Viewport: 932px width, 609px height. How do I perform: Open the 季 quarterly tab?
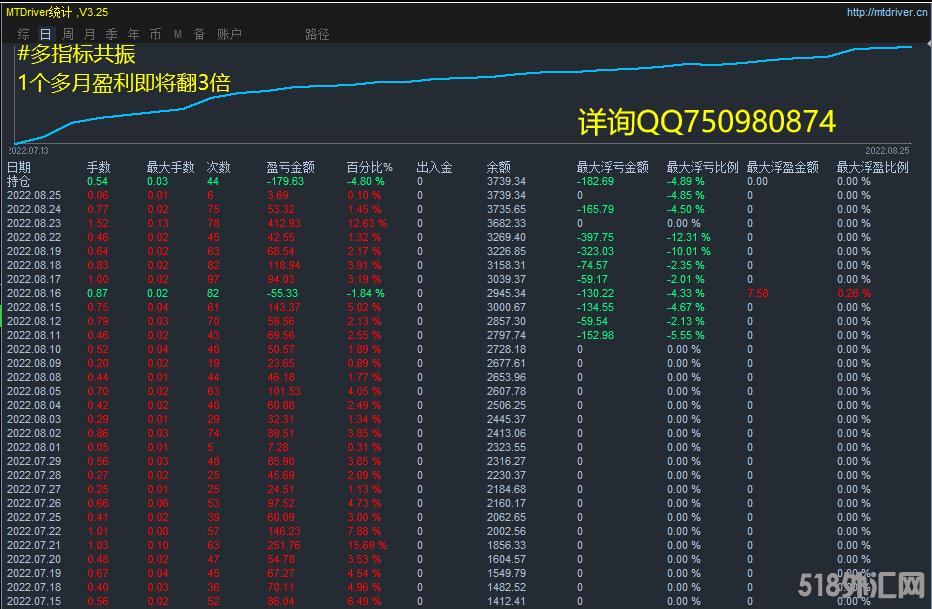(112, 34)
